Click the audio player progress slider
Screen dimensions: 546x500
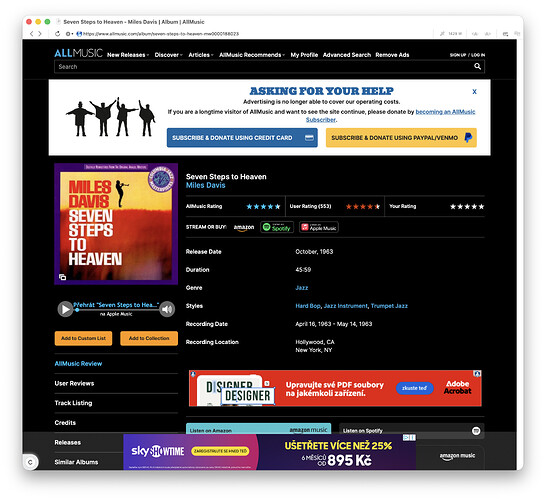point(117,310)
